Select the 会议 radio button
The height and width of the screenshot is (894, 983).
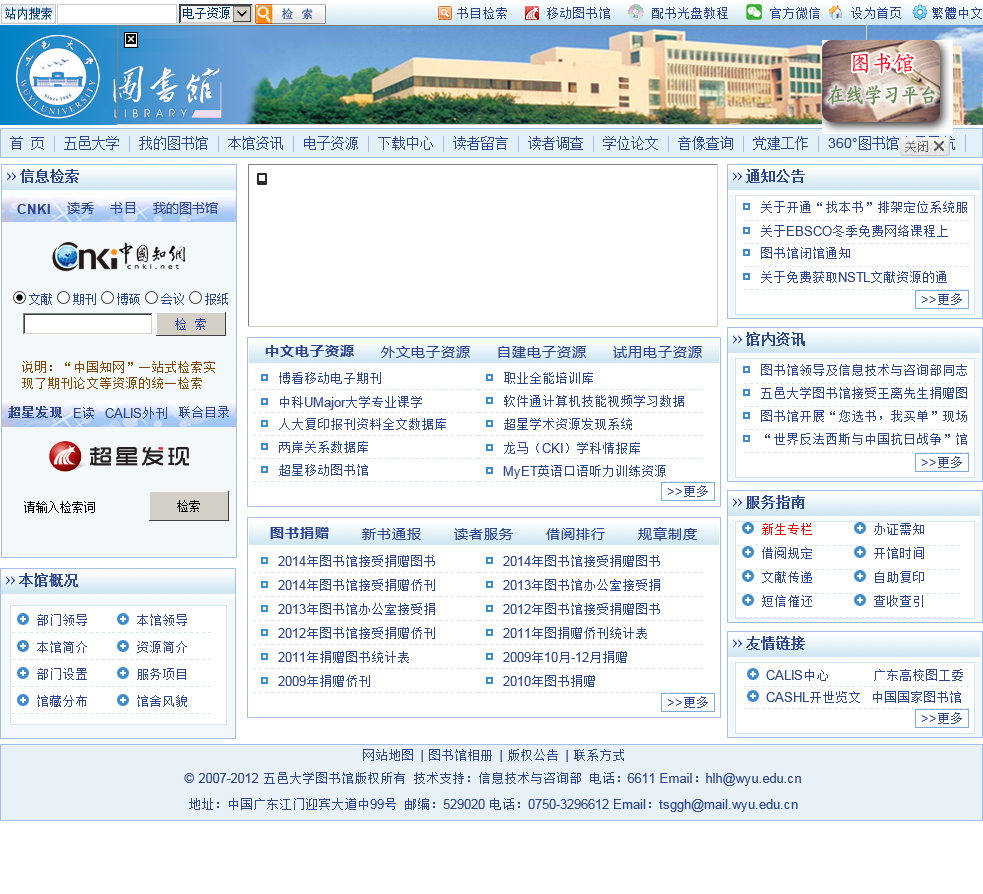[151, 298]
